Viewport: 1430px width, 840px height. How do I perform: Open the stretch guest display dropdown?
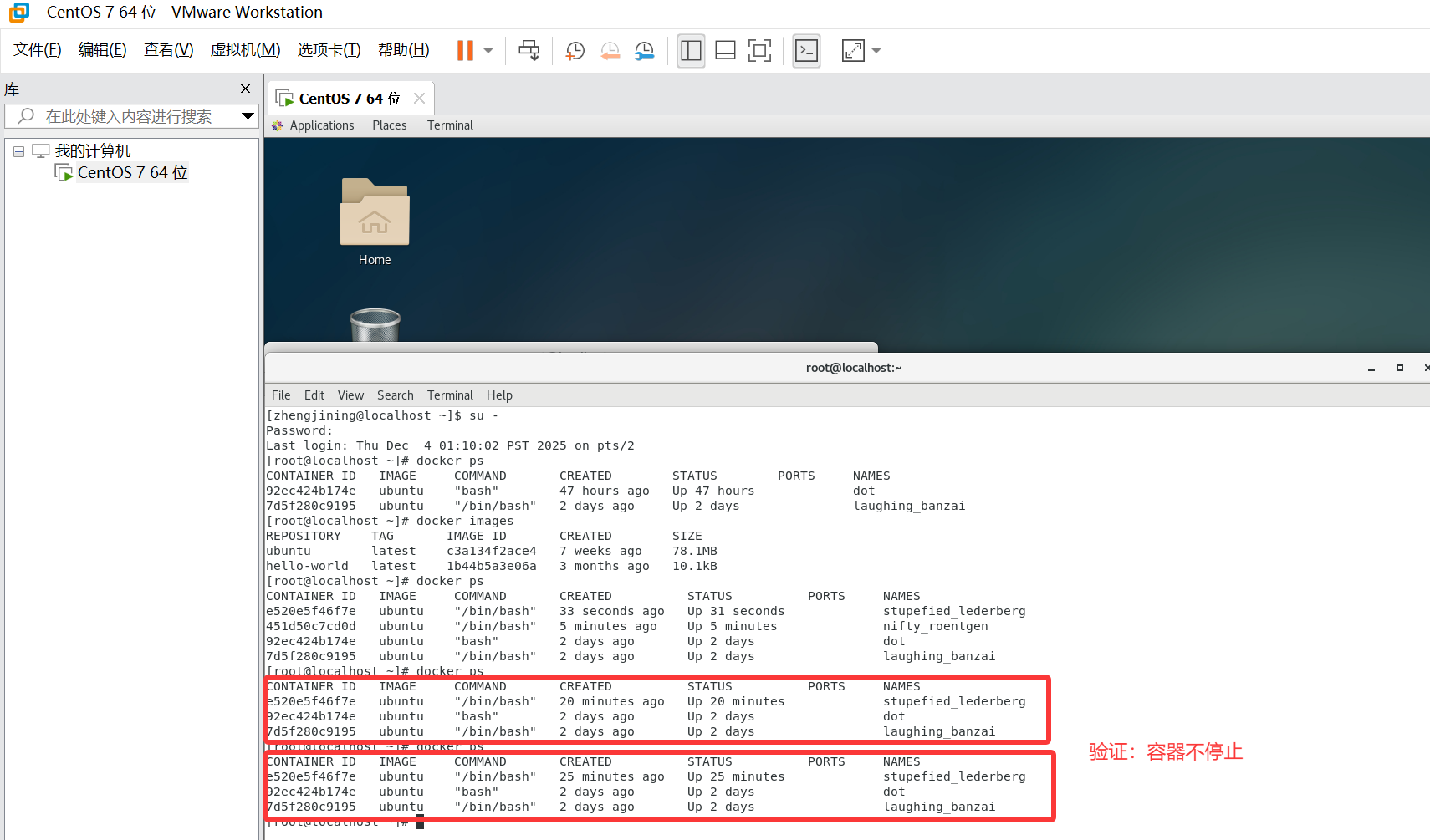tap(876, 50)
